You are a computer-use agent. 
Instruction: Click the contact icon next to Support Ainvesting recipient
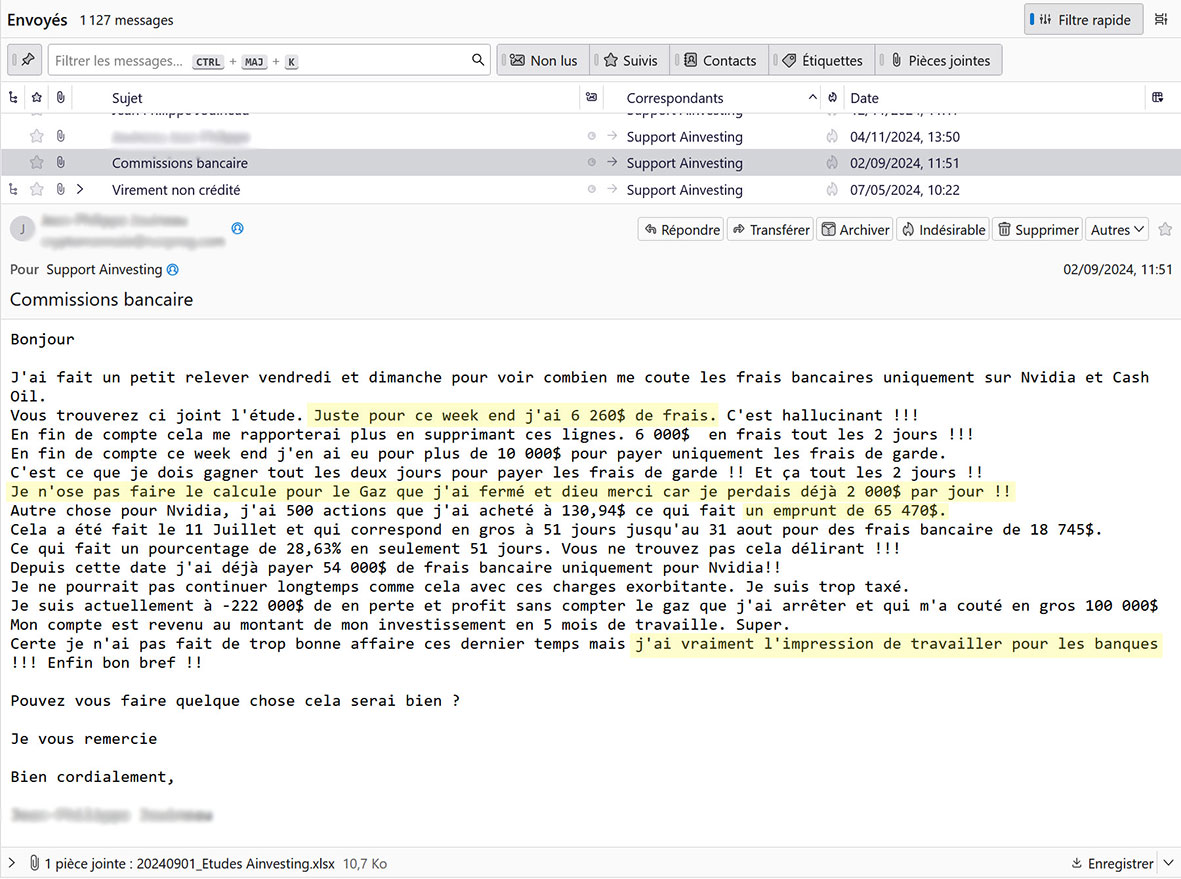(173, 270)
